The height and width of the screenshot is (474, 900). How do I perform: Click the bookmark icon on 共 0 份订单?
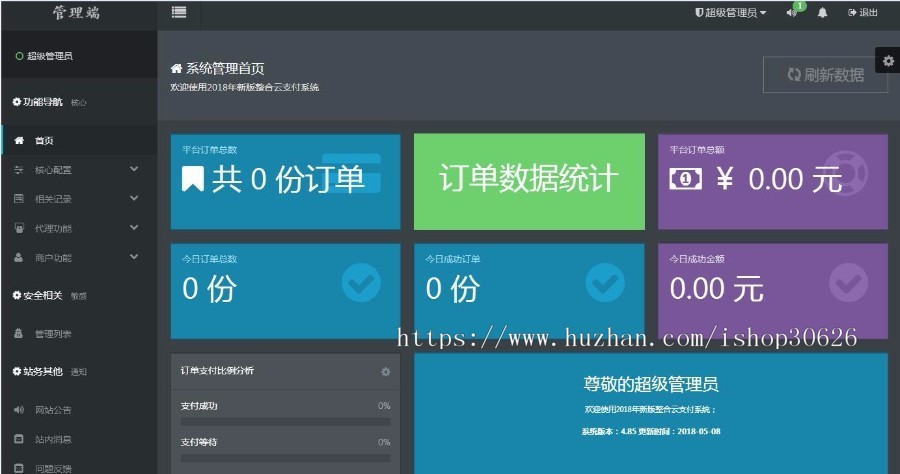point(193,178)
